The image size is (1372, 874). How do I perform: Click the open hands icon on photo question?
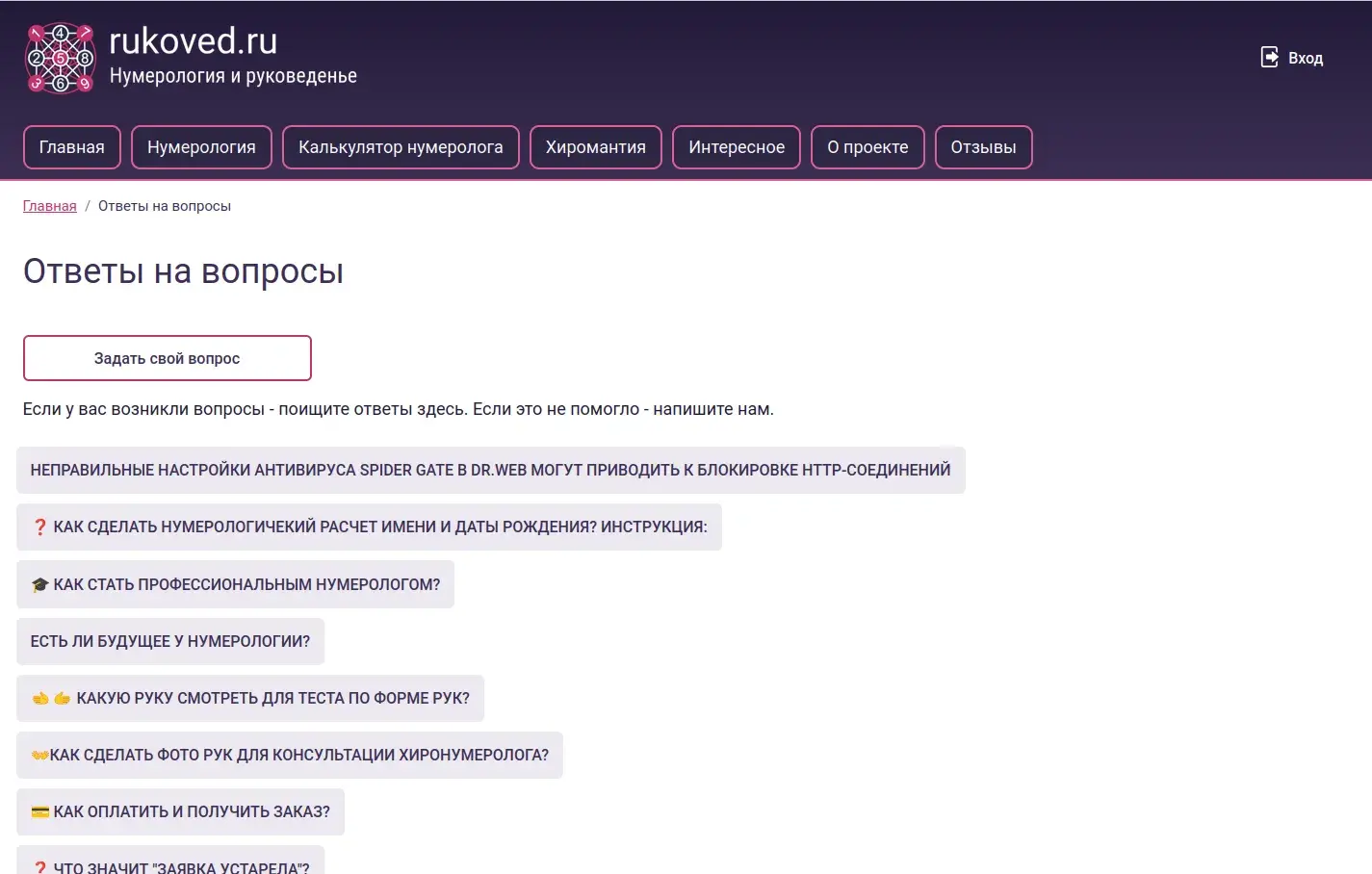39,756
